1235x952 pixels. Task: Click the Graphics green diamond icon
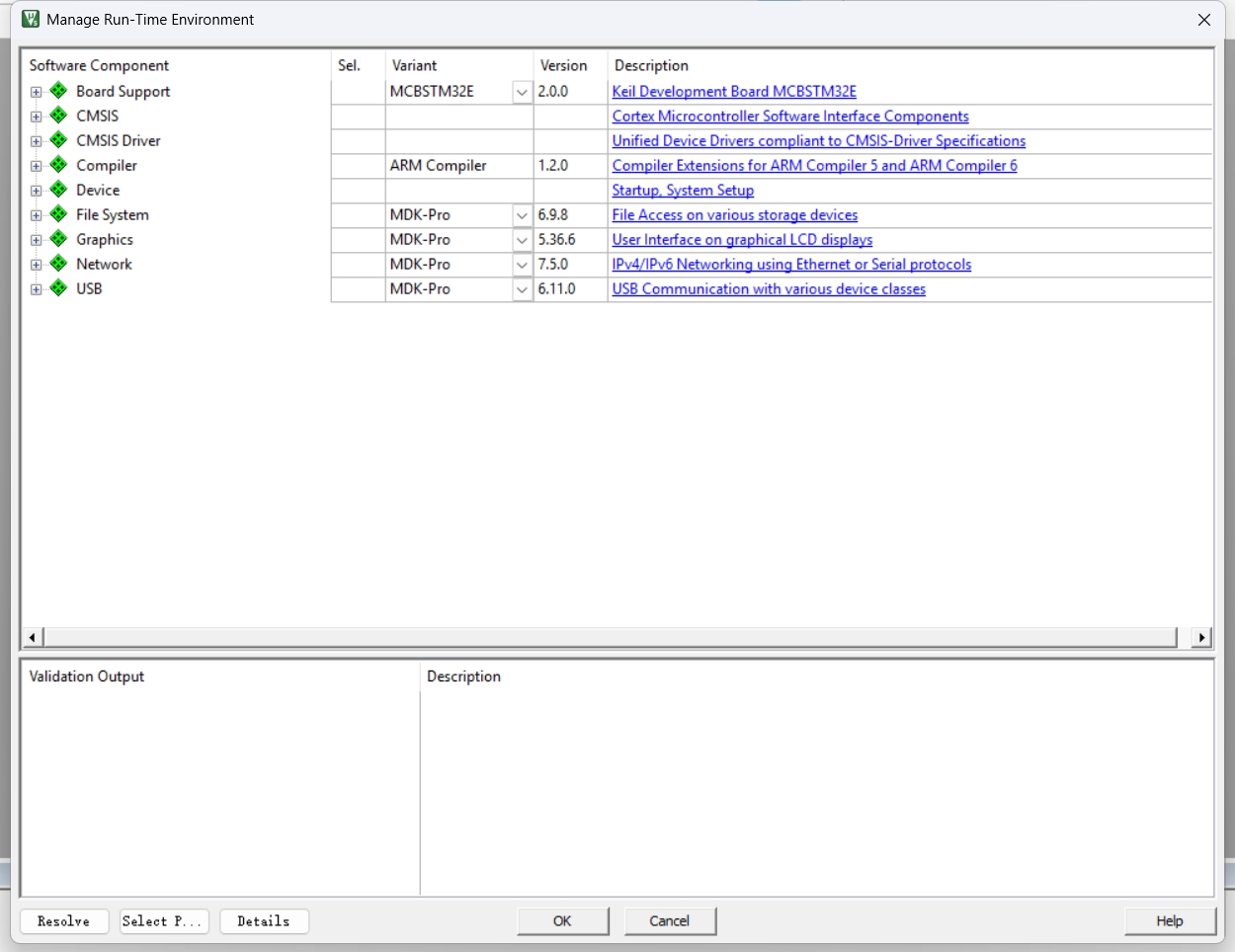coord(59,239)
